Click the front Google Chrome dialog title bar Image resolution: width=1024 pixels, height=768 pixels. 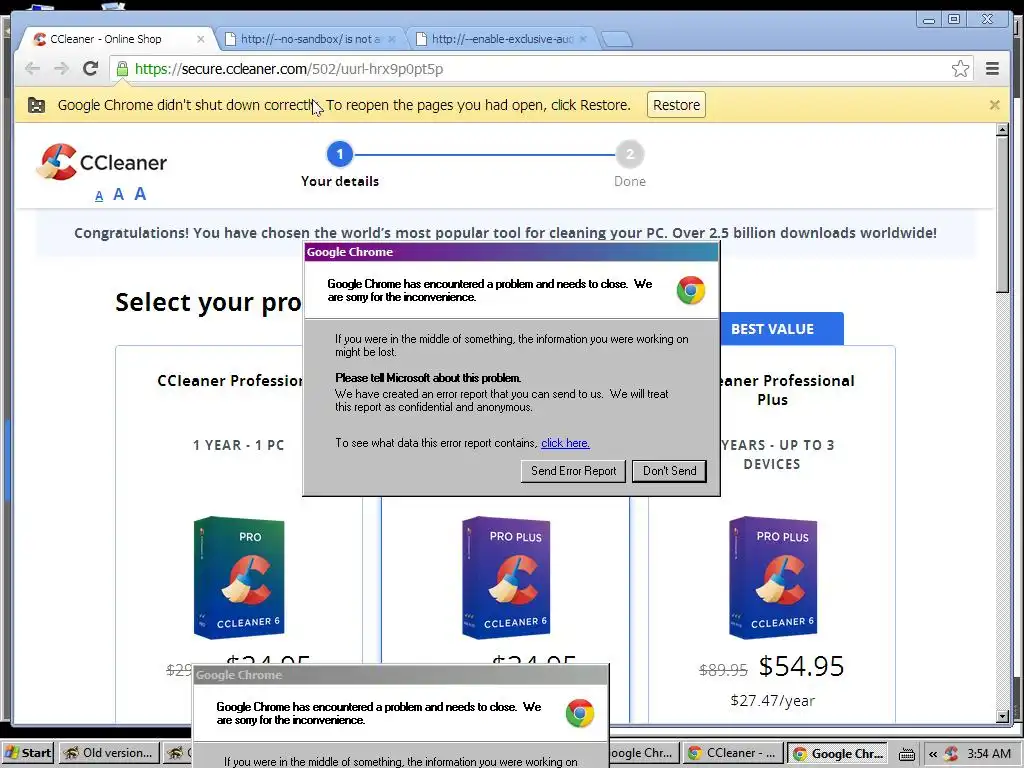(511, 252)
